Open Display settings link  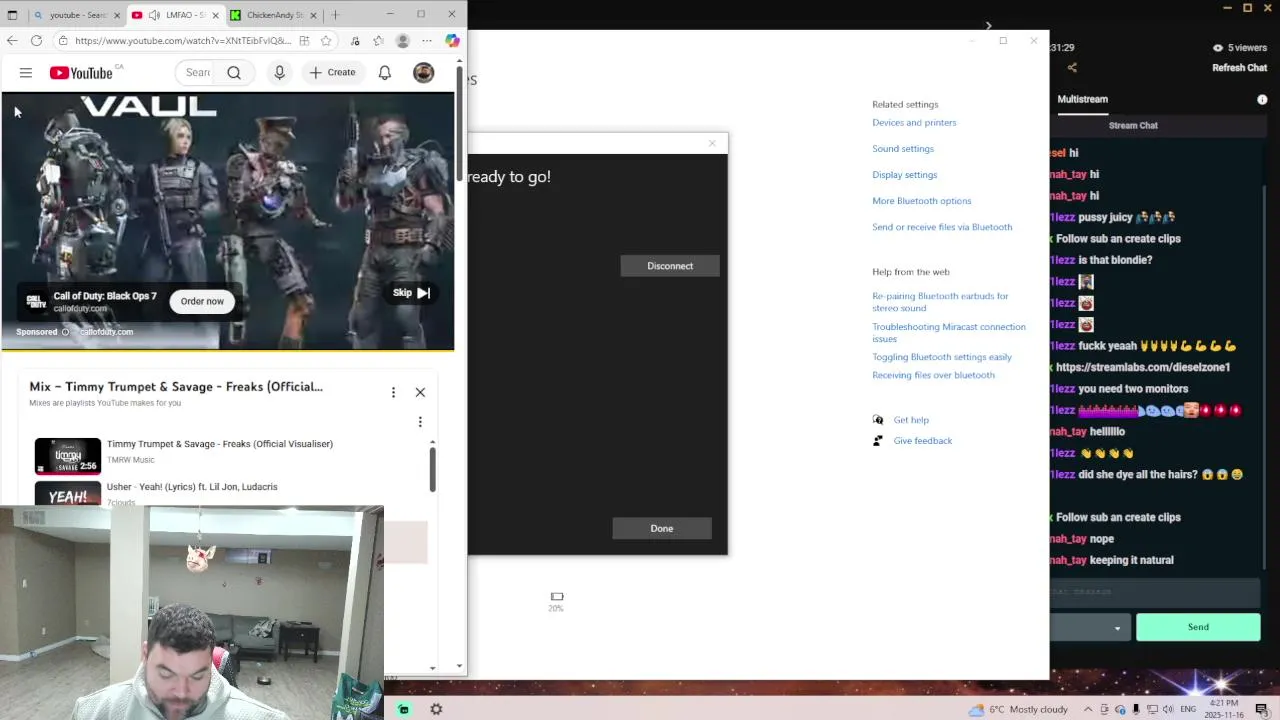point(904,175)
